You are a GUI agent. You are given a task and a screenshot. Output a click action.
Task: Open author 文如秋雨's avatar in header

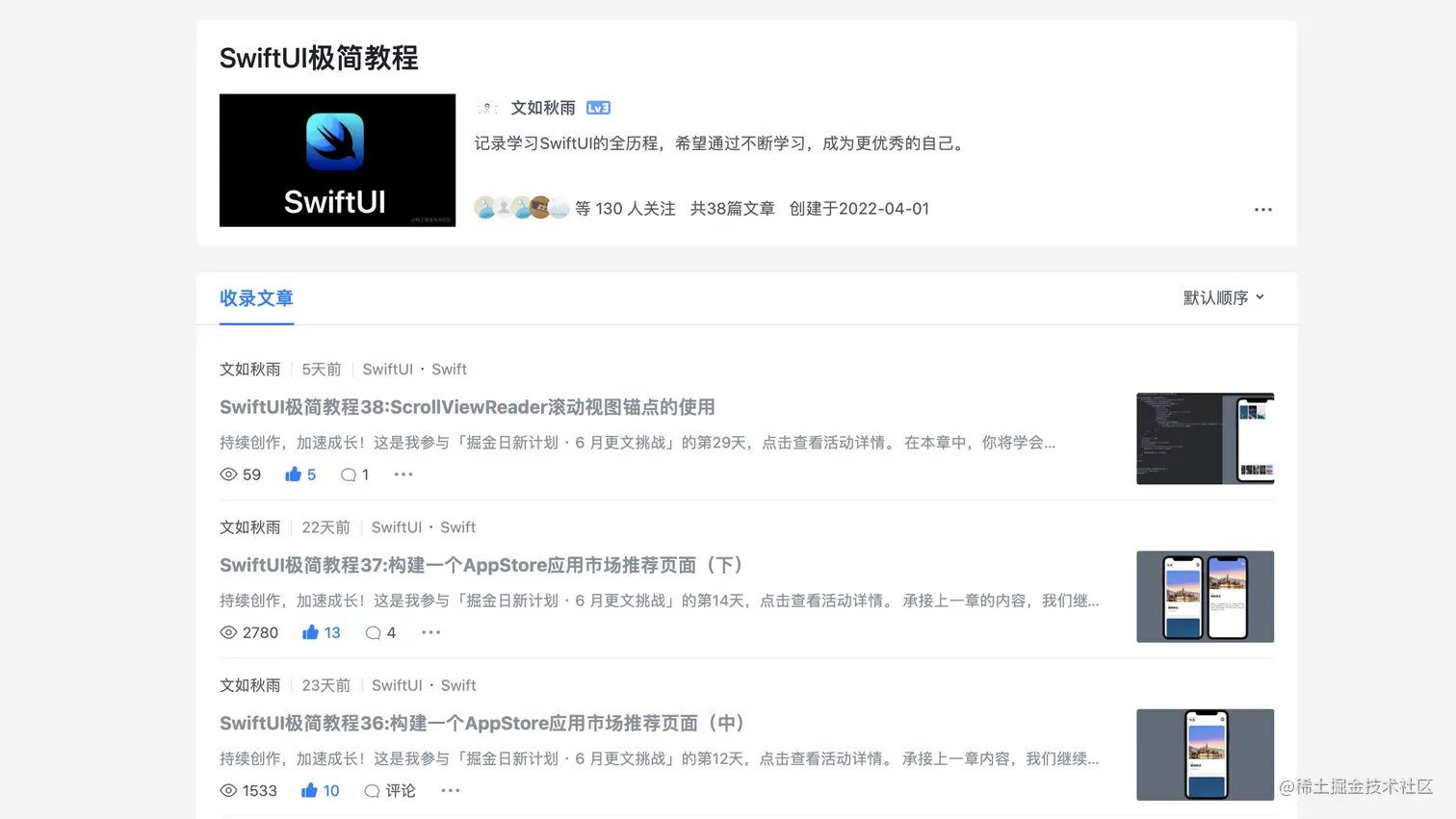tap(487, 108)
